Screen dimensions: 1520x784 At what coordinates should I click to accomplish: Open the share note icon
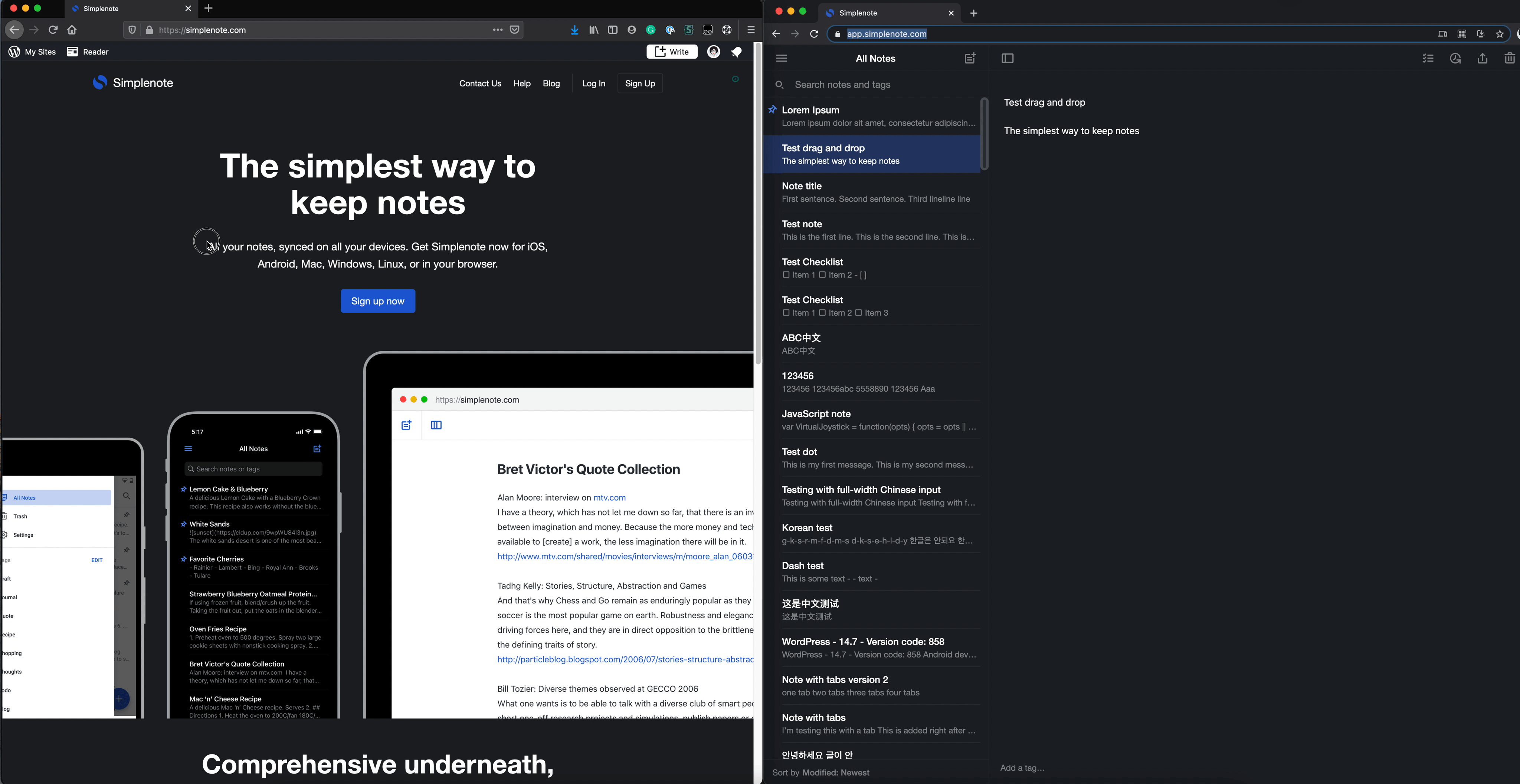tap(1483, 58)
